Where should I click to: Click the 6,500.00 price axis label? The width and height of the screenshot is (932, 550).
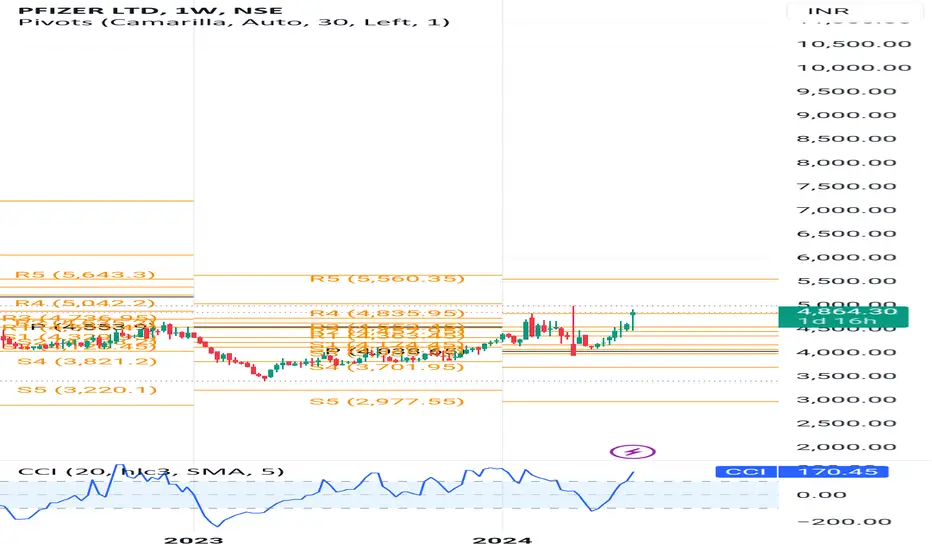coord(846,234)
